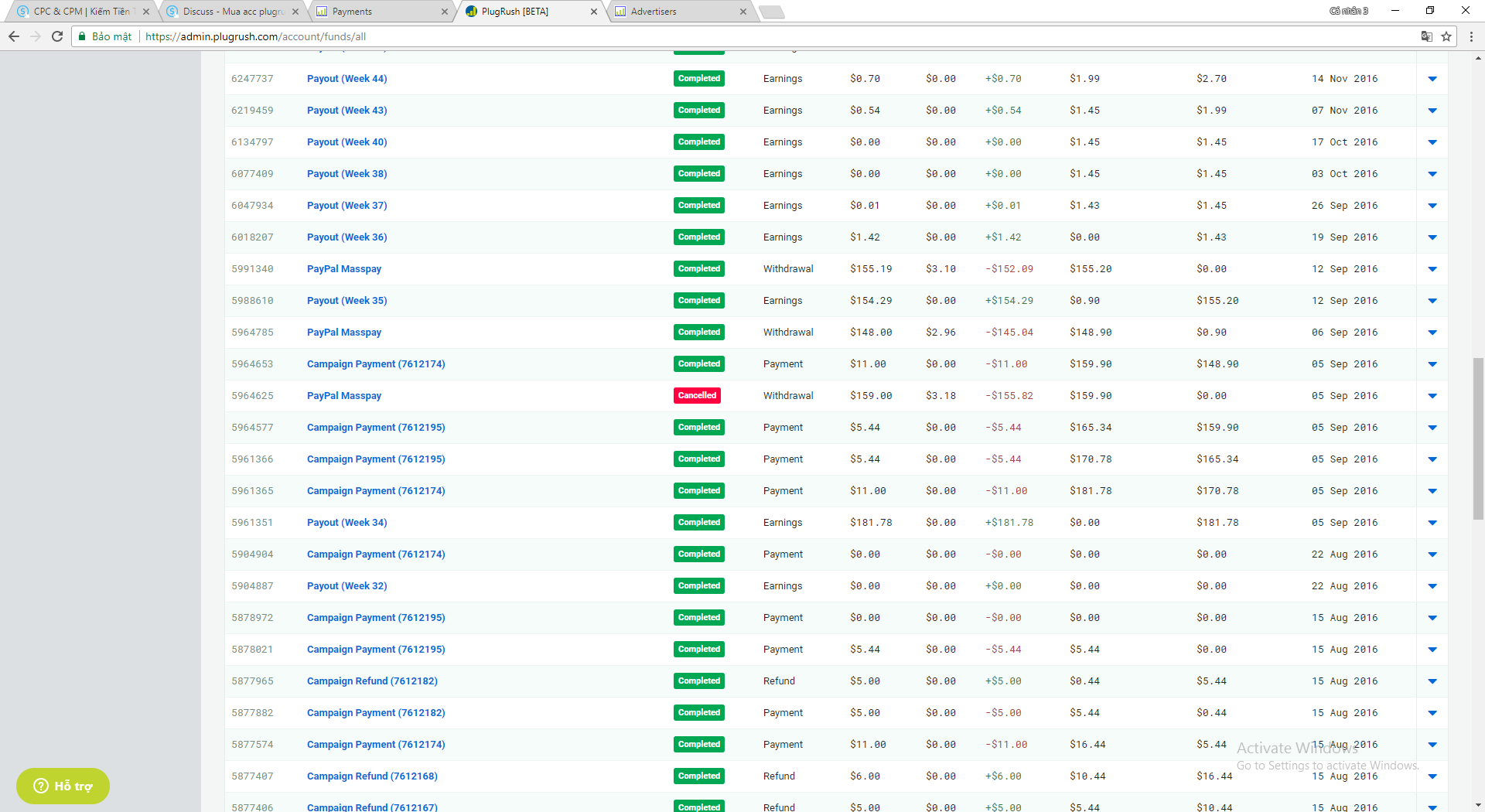1485x812 pixels.
Task: Click the browser back arrow
Action: coord(14,36)
